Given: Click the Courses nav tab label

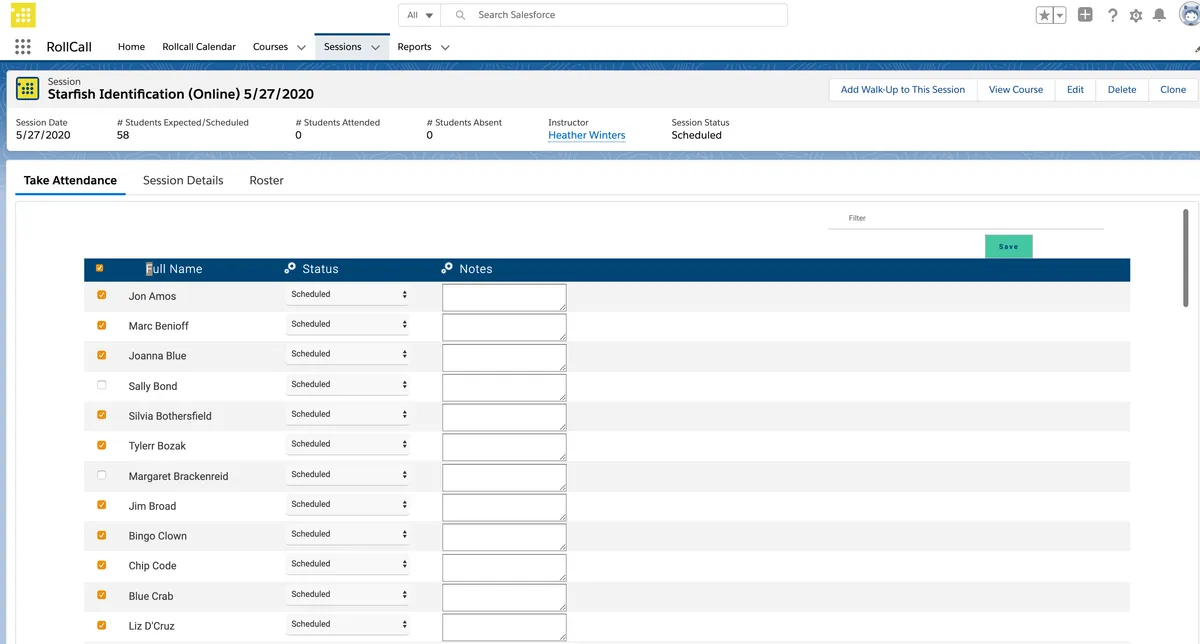Looking at the screenshot, I should (270, 47).
